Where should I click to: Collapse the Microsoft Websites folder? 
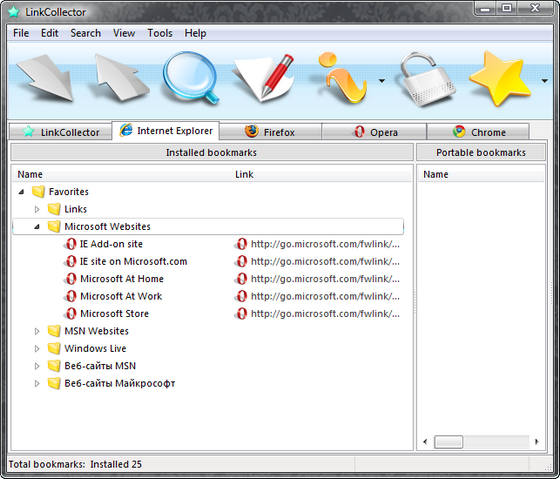tap(37, 226)
